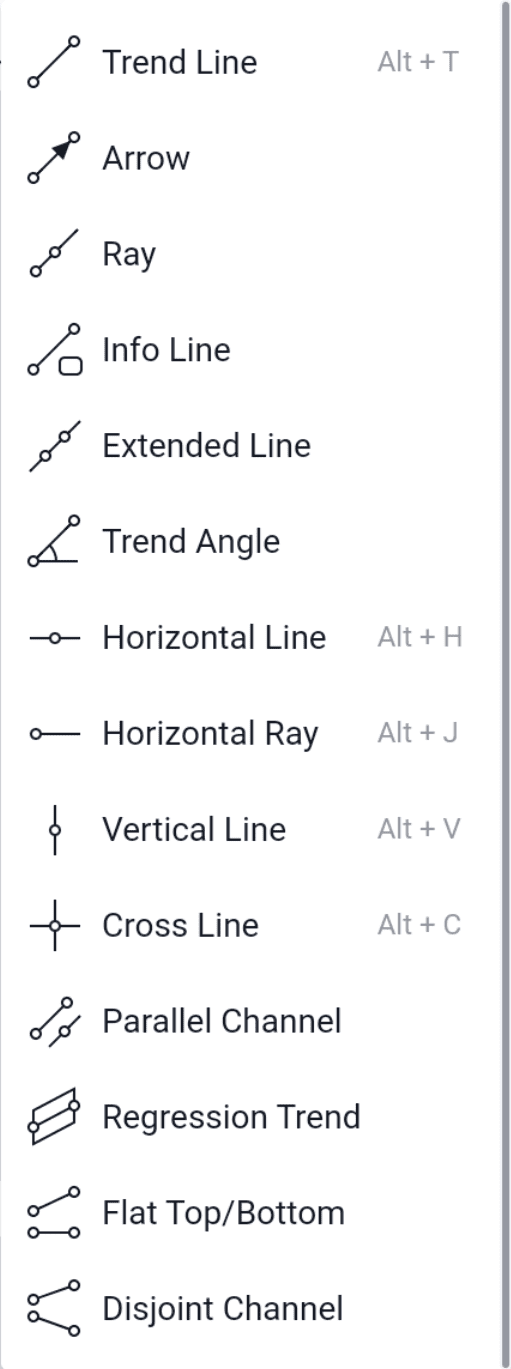Choose the Arrow drawing tool icon
This screenshot has height=1369, width=511.
pyautogui.click(x=54, y=158)
